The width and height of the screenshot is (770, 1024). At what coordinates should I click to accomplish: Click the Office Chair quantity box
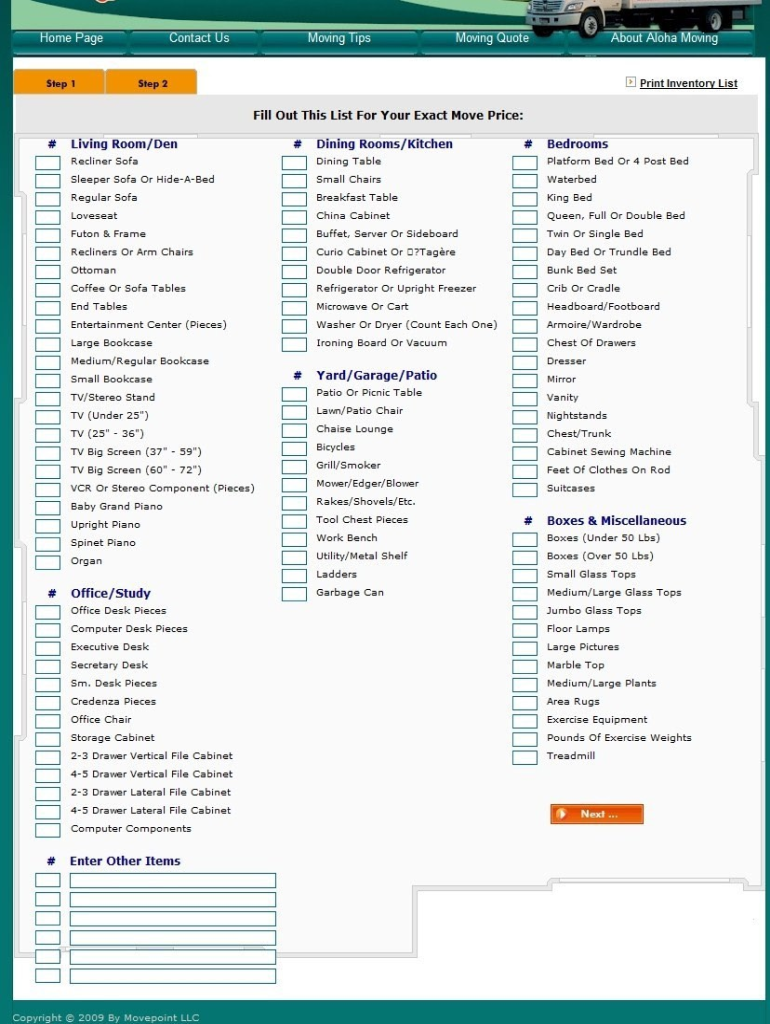(x=48, y=721)
